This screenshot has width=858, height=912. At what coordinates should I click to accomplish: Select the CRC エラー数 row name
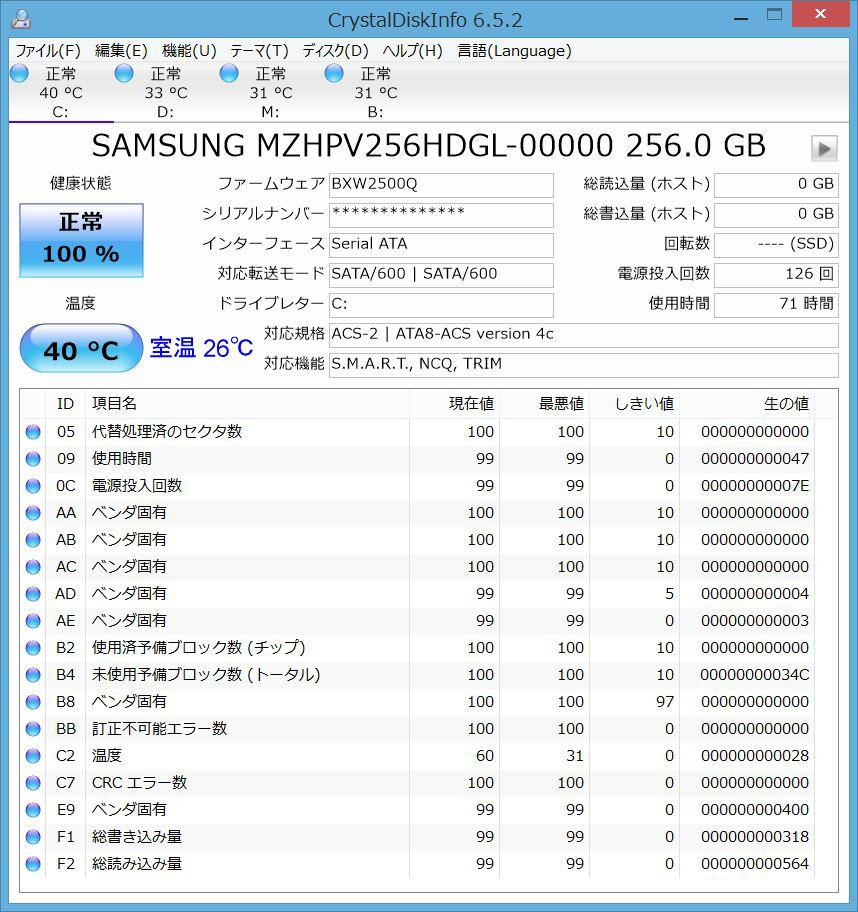click(x=140, y=783)
